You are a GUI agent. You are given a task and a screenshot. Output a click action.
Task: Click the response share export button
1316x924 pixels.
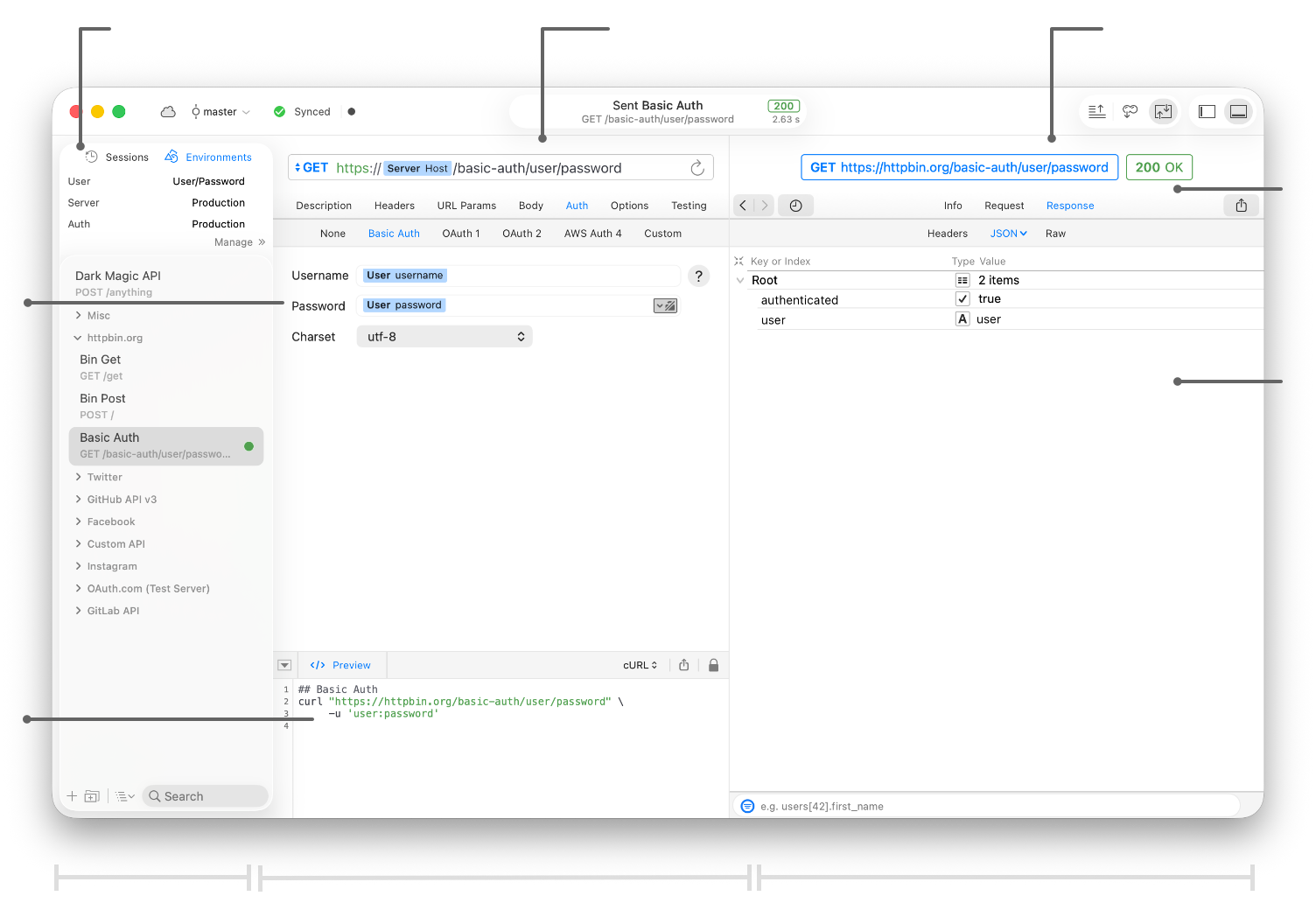coord(1241,206)
